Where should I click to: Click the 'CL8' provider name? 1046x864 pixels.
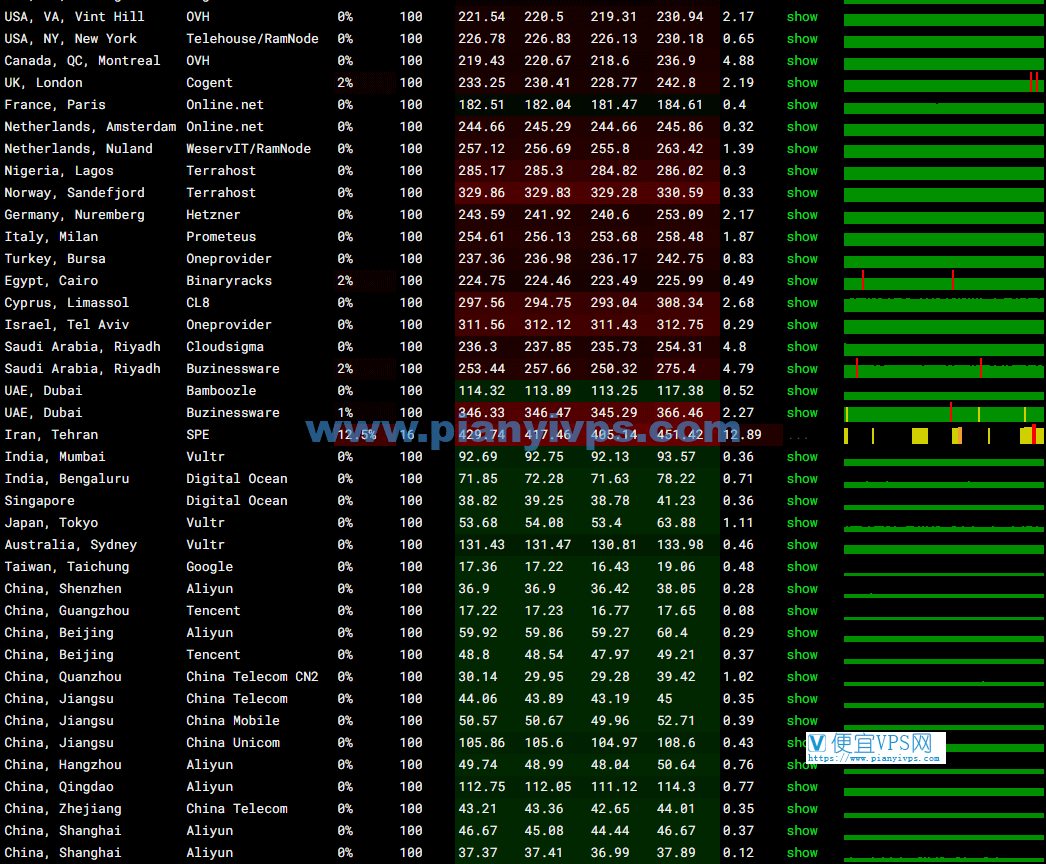click(197, 303)
